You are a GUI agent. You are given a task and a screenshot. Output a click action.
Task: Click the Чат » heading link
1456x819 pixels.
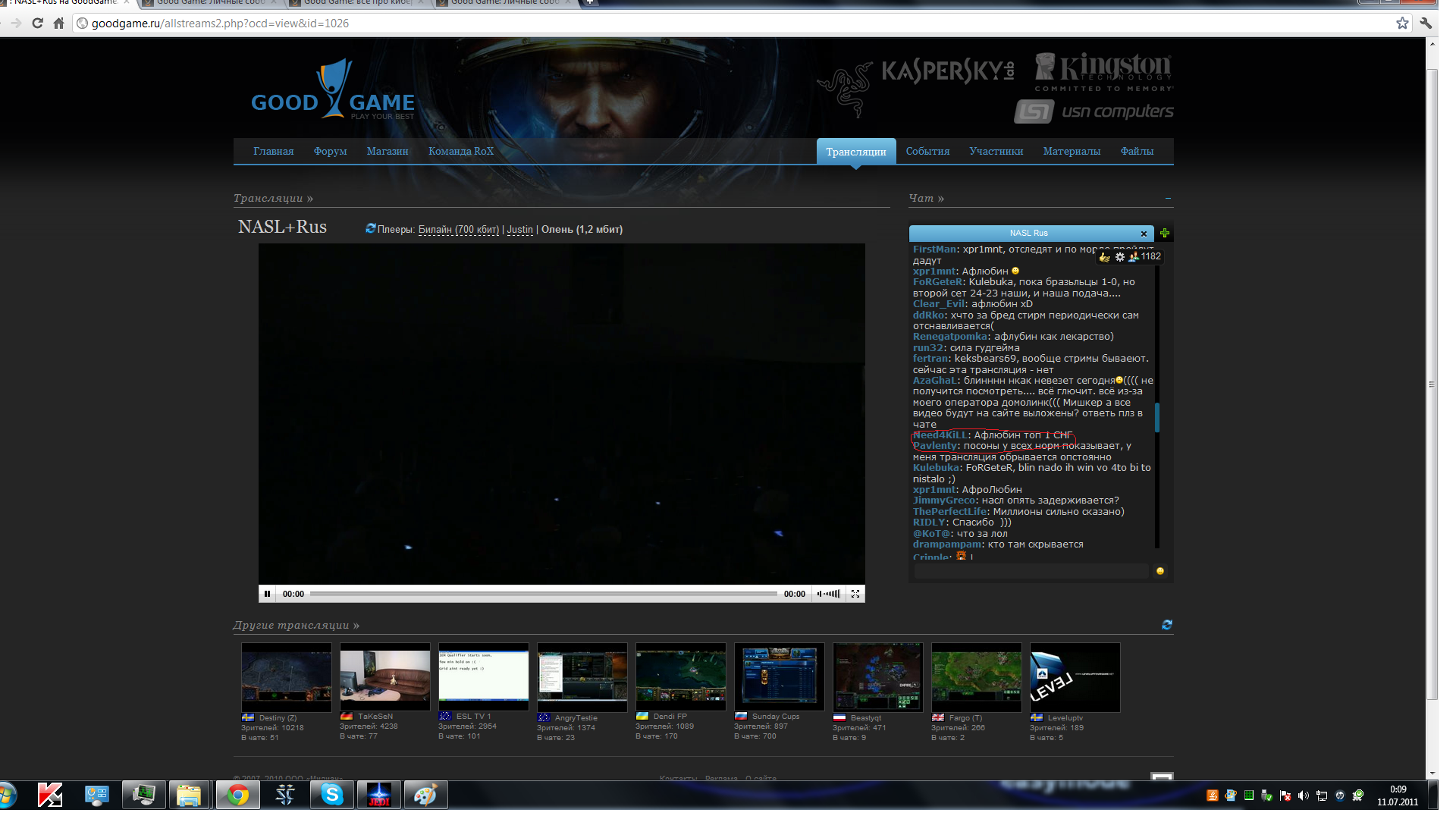coord(926,199)
